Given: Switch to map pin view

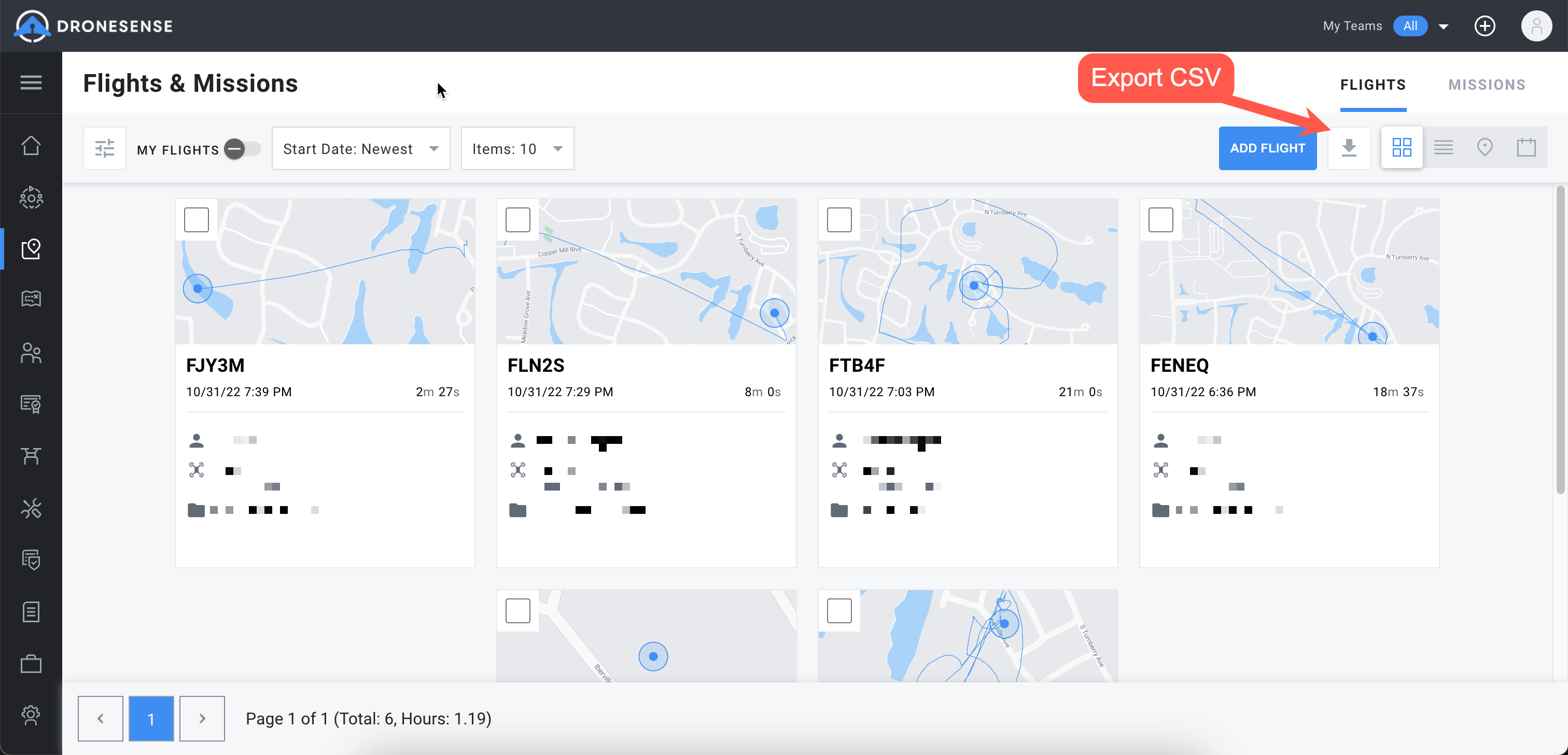Looking at the screenshot, I should click(1485, 147).
